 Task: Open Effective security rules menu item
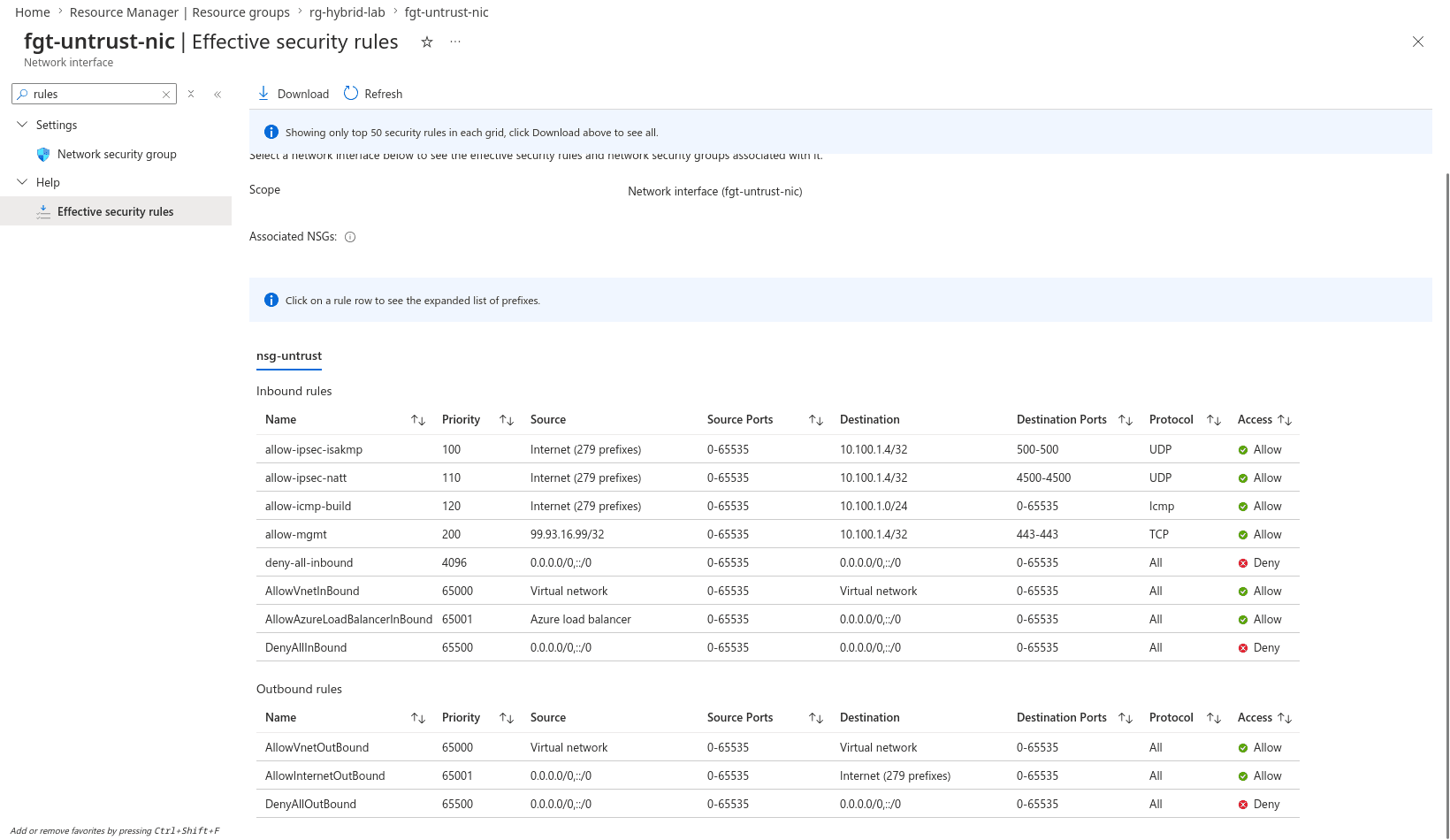pyautogui.click(x=116, y=211)
